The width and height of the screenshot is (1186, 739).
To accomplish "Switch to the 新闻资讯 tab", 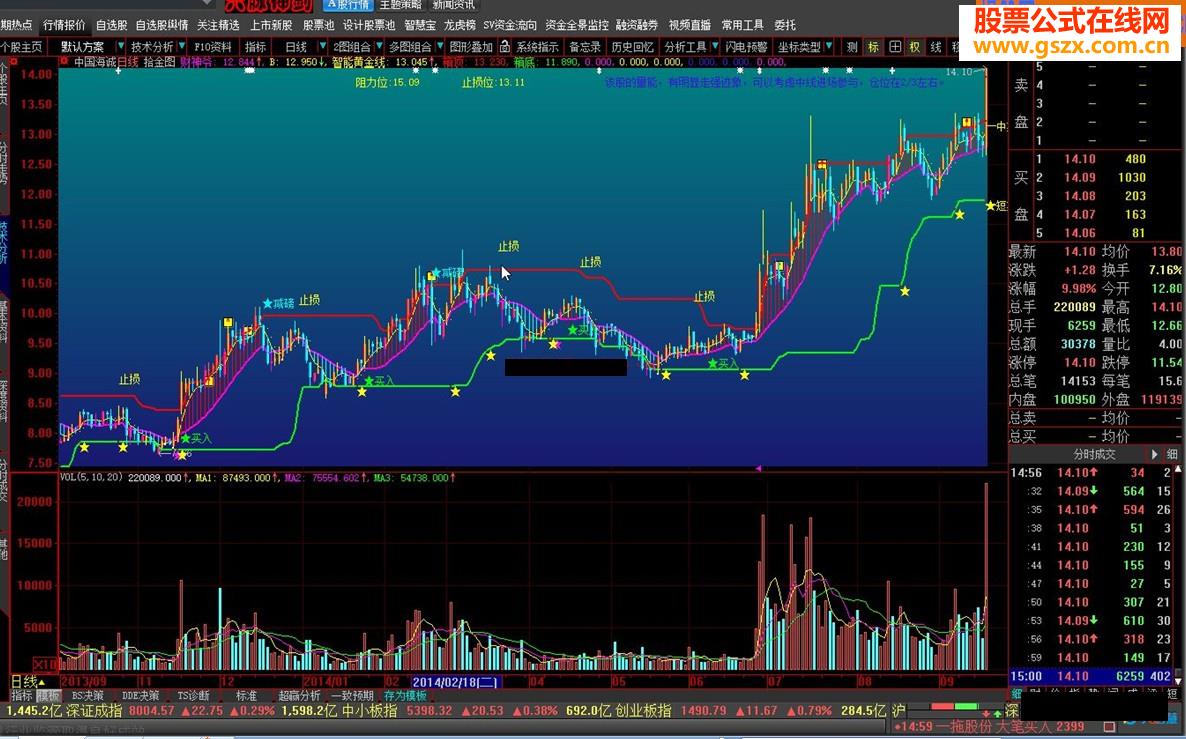I will 454,5.
